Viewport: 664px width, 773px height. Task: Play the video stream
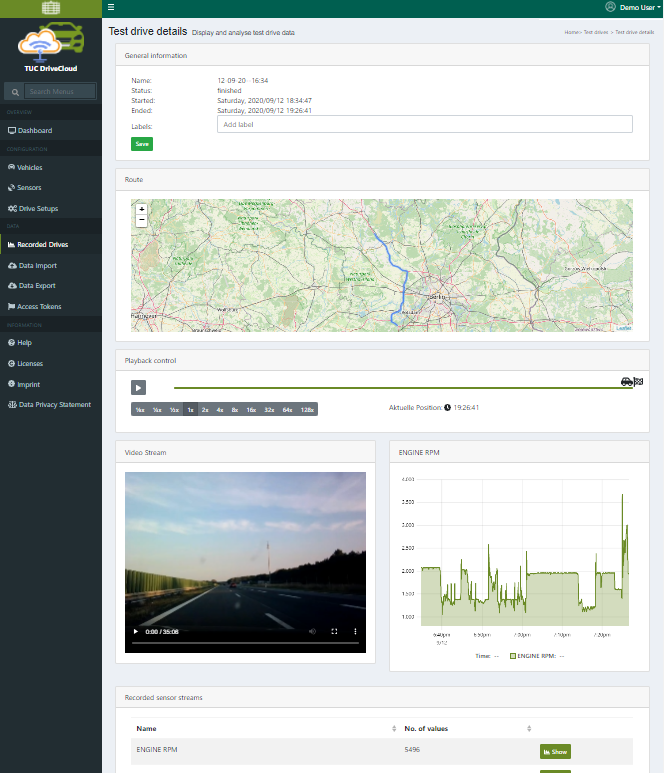click(x=136, y=631)
